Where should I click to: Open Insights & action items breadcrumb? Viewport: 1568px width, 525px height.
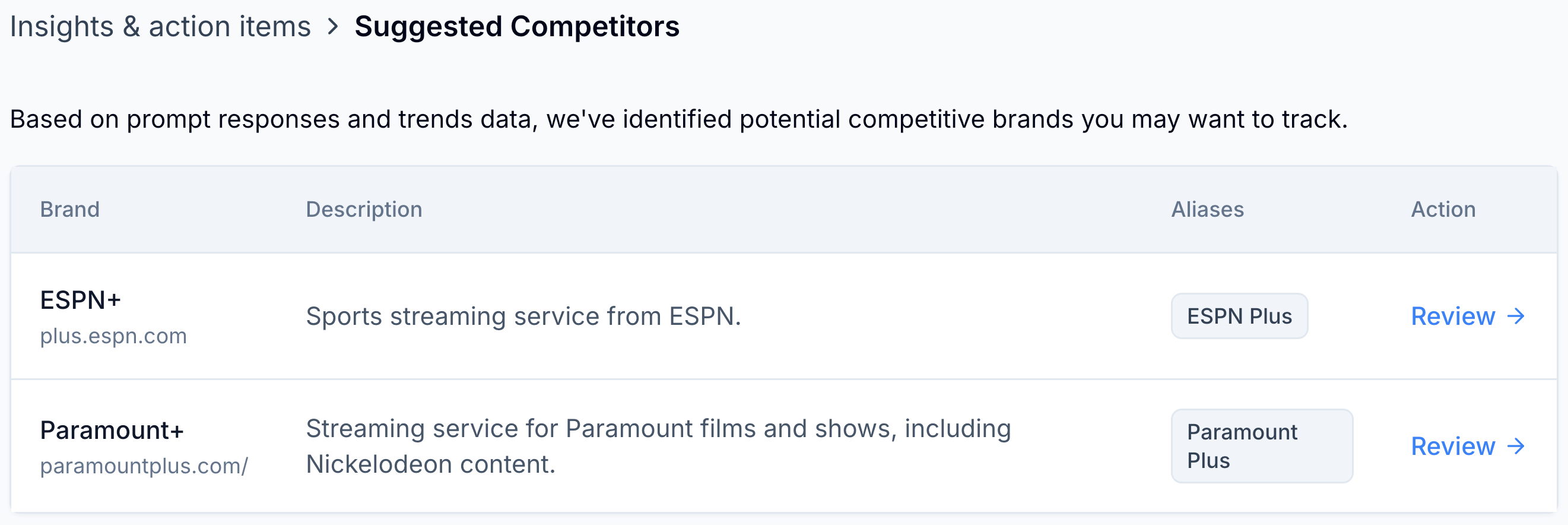(x=161, y=27)
